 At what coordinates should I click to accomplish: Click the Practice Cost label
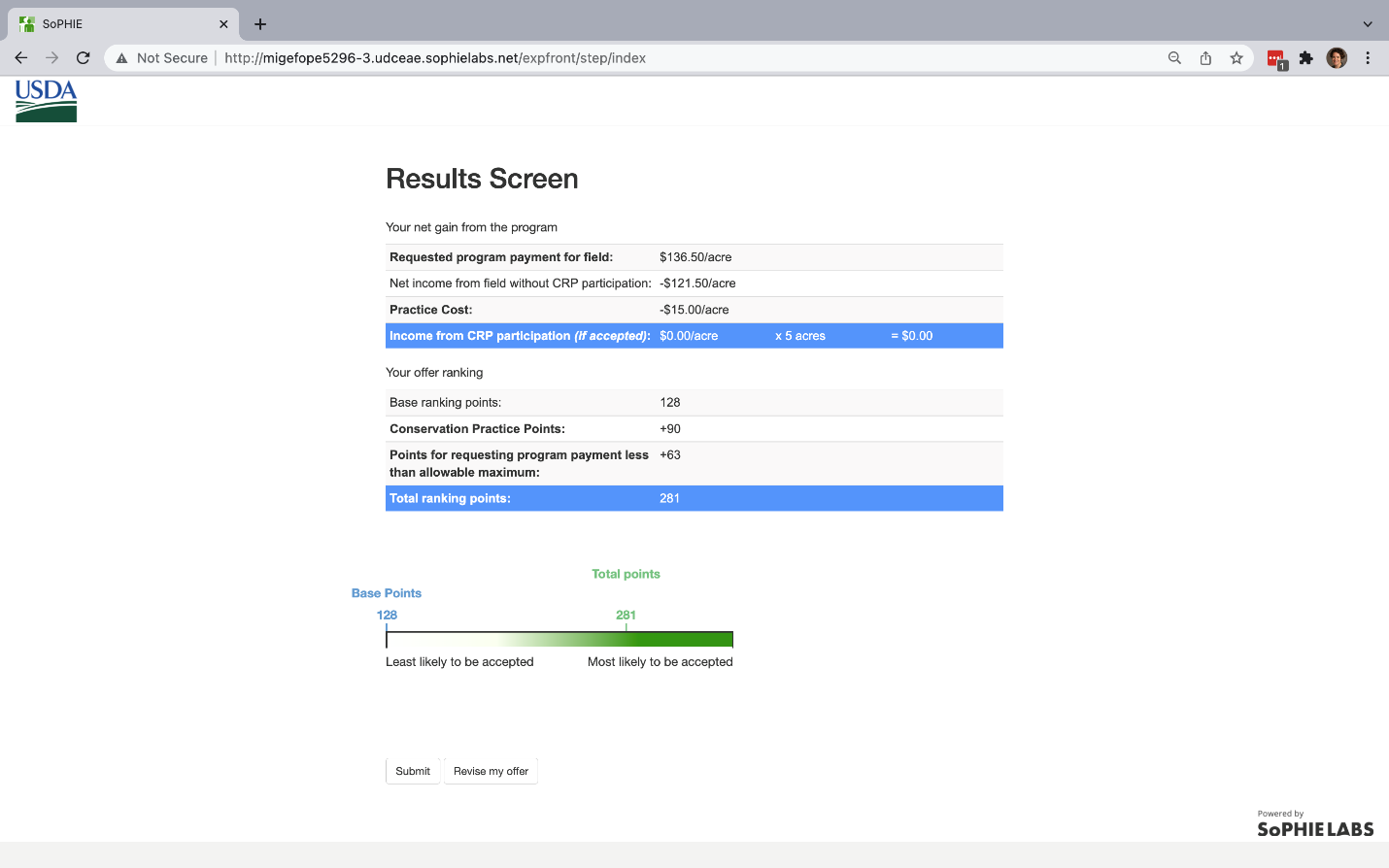[x=430, y=310]
